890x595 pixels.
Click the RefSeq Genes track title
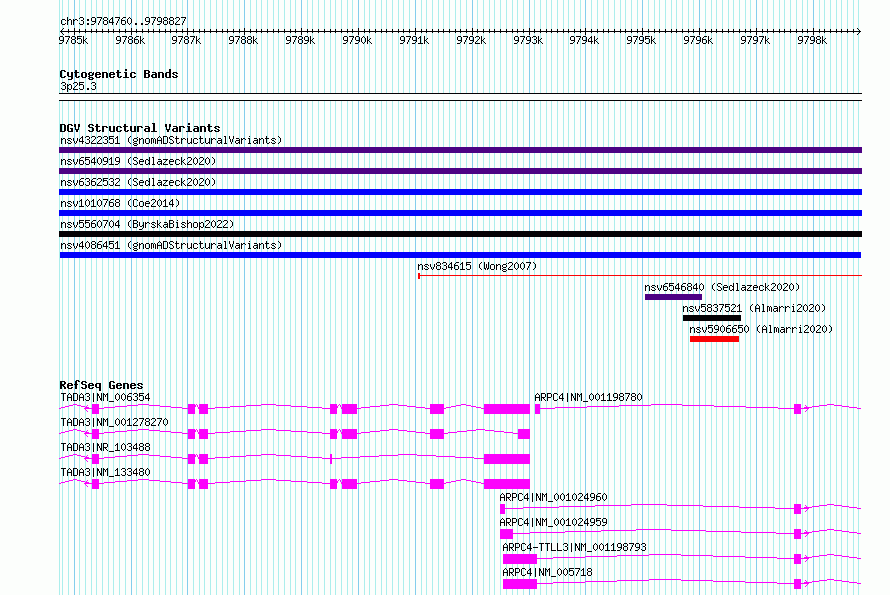[101, 385]
